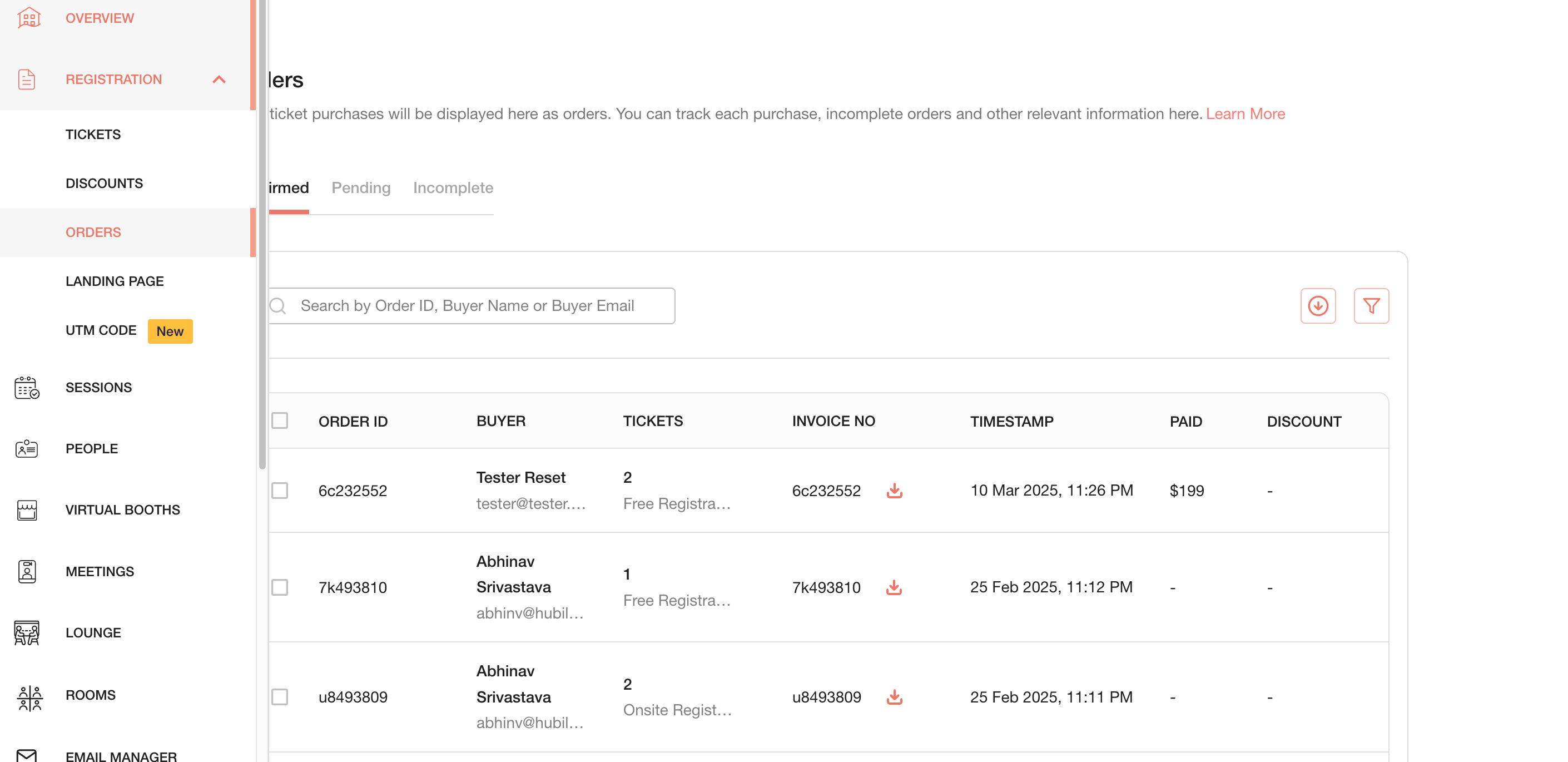Image resolution: width=1568 pixels, height=762 pixels.
Task: Open Orders in the sidebar
Action: [x=93, y=232]
